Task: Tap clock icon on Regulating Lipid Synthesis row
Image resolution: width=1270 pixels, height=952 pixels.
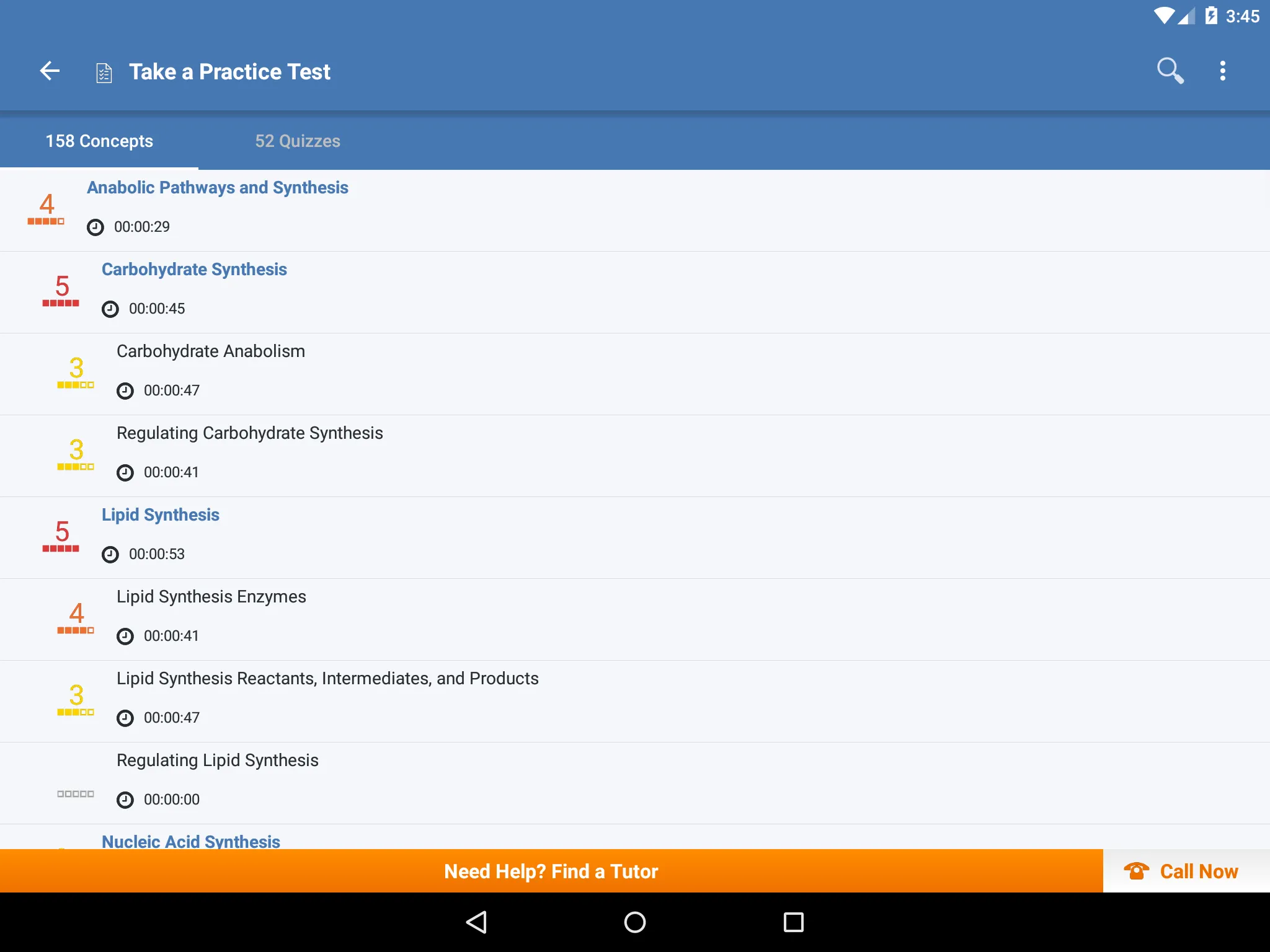Action: pyautogui.click(x=124, y=799)
